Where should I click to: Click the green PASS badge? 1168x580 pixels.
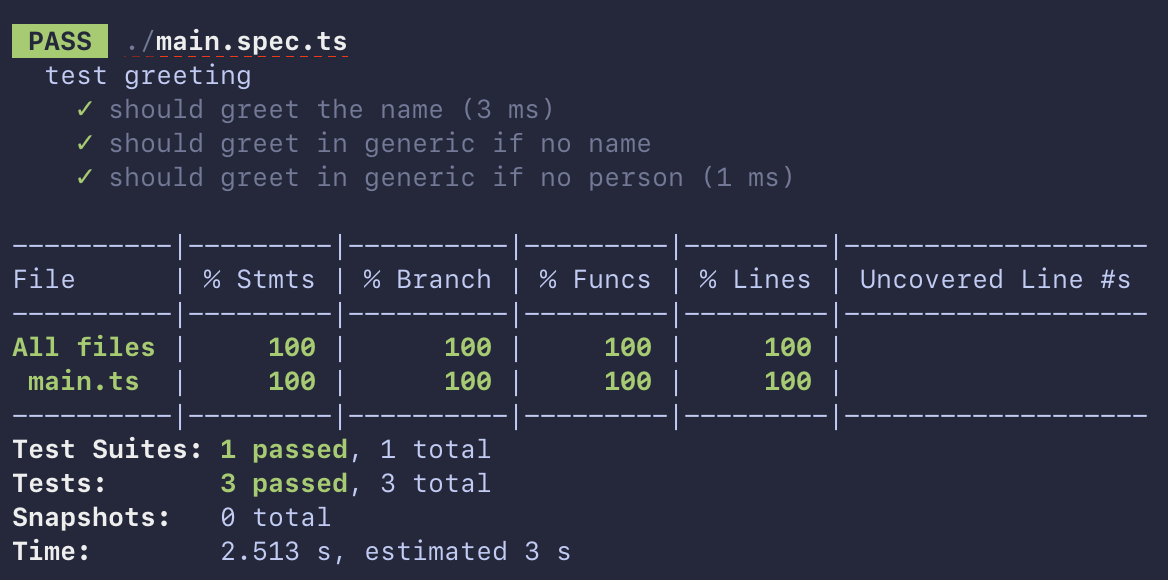(x=60, y=41)
